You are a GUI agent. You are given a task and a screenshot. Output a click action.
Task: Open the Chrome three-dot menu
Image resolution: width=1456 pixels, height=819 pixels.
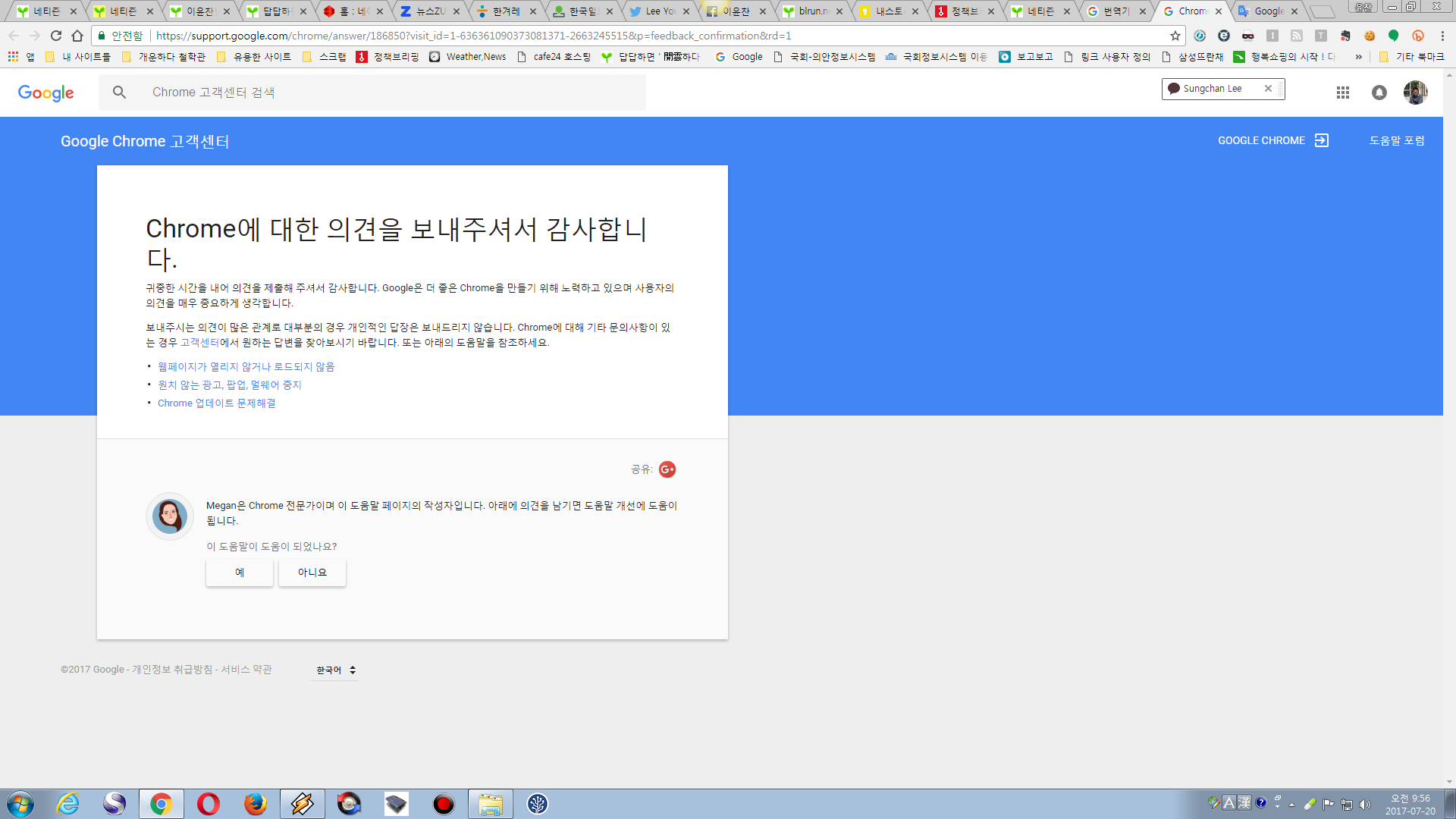tap(1442, 36)
